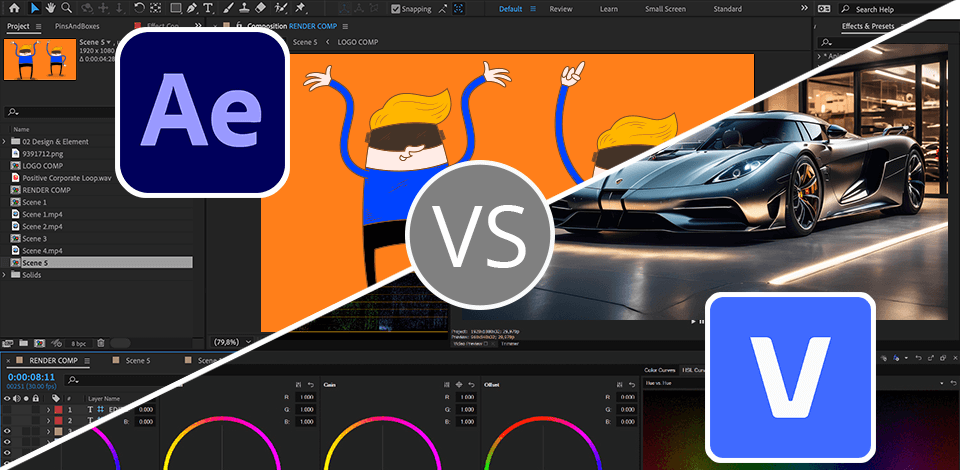960x470 pixels.
Task: Select the Rotation tool
Action: tap(139, 8)
